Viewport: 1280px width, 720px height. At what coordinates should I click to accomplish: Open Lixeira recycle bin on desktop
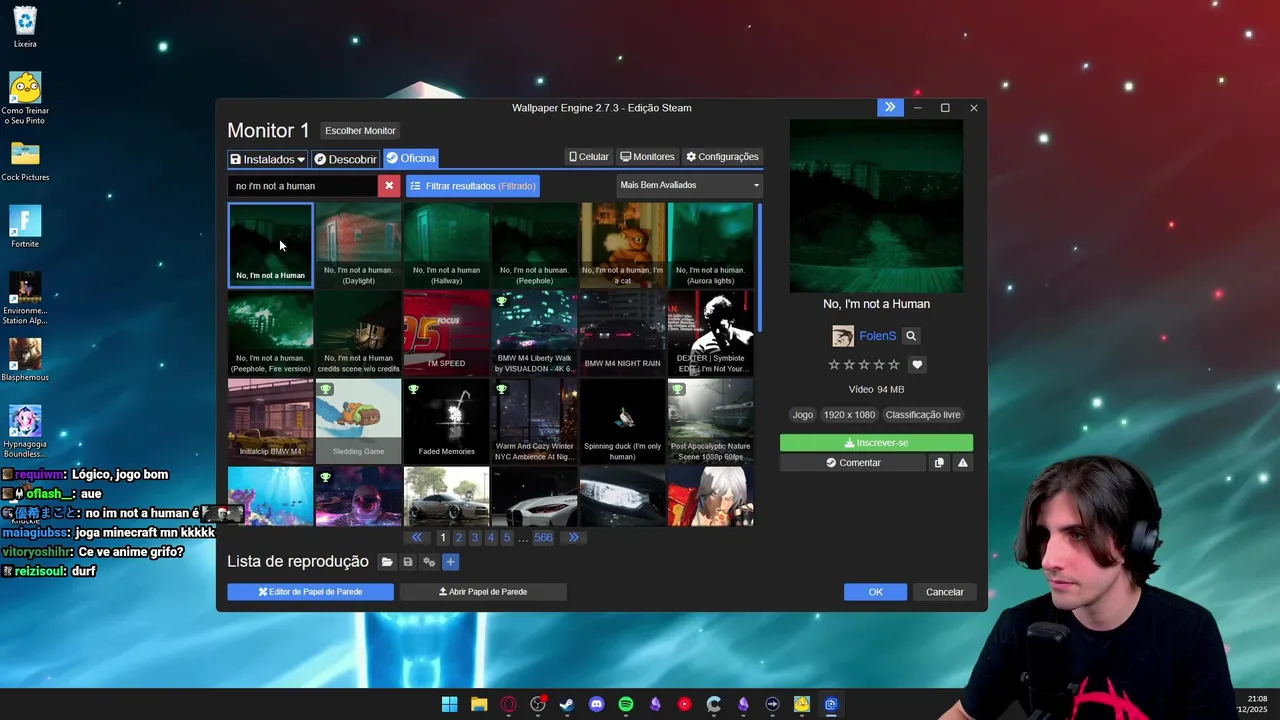coord(25,28)
